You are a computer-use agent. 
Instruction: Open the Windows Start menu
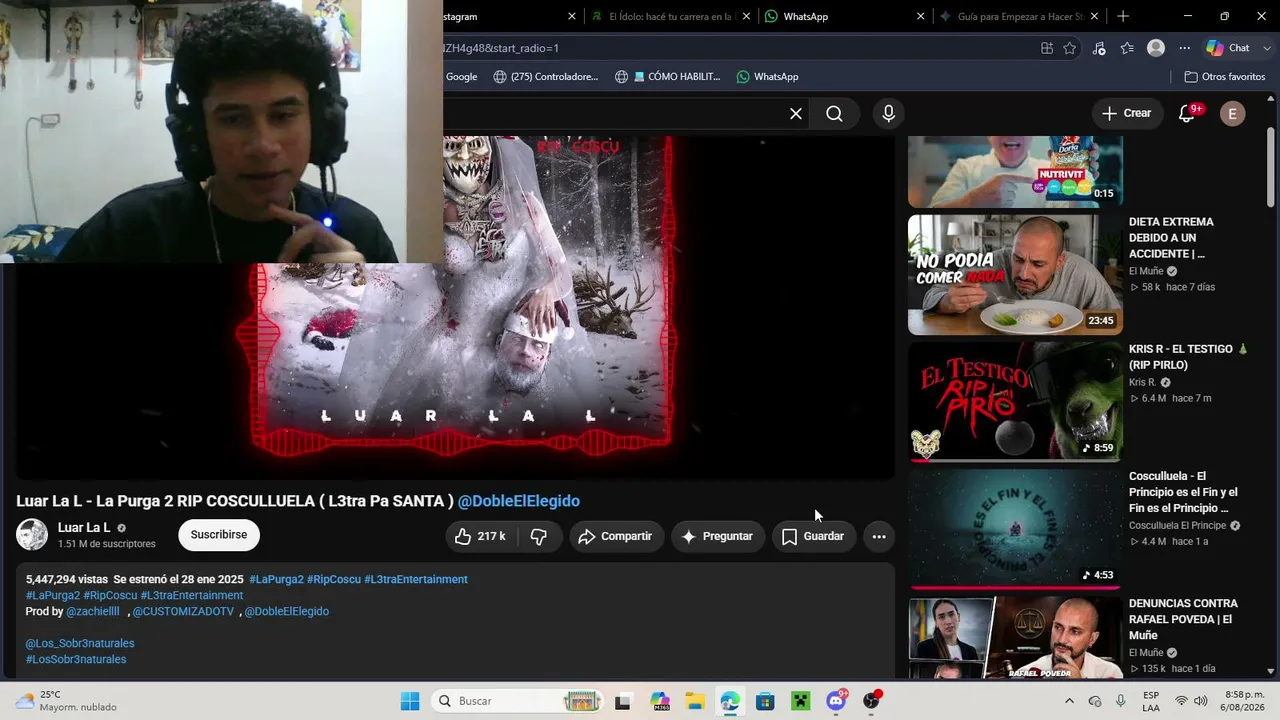[x=410, y=701]
